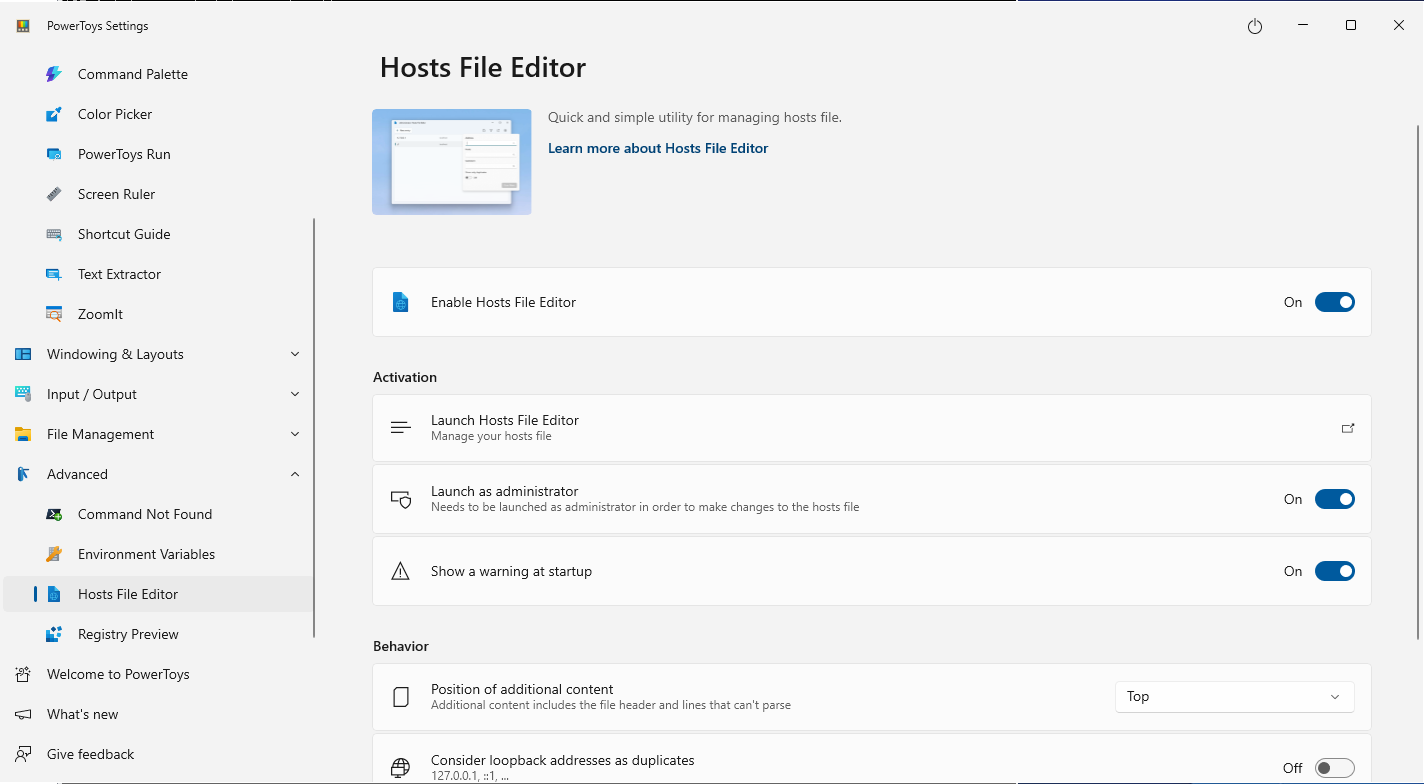The height and width of the screenshot is (784, 1424).
Task: Turn off Enable Hosts File Editor toggle
Action: 1335,302
